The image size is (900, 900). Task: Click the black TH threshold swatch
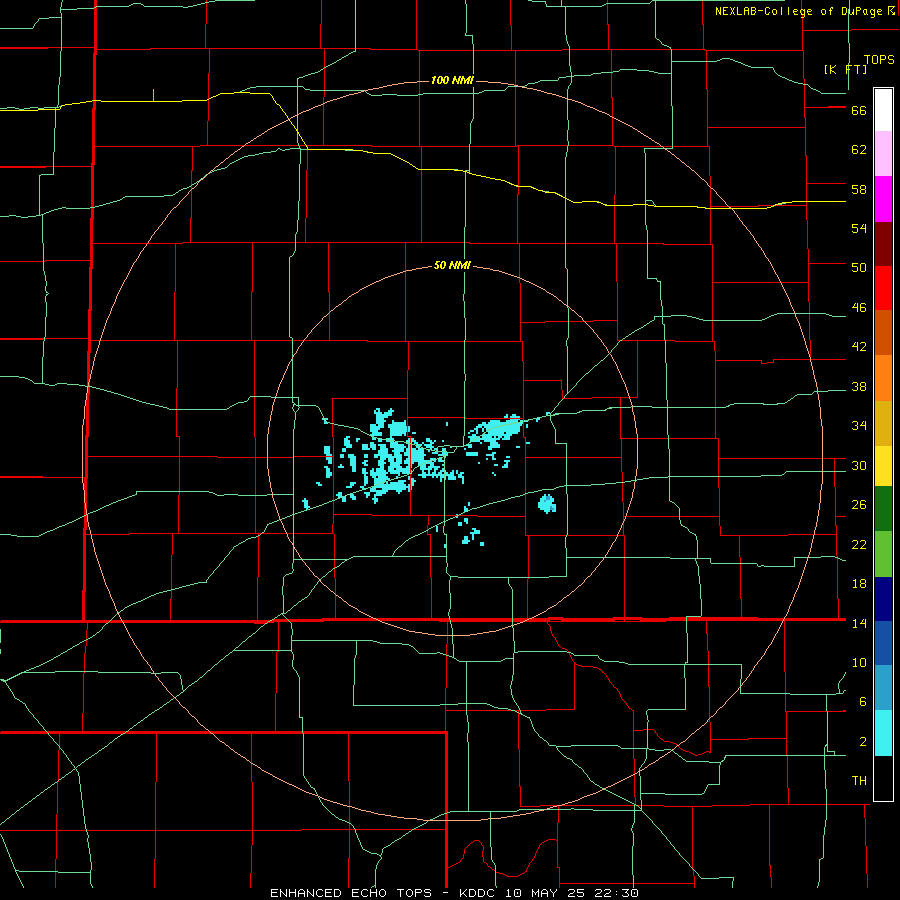883,778
